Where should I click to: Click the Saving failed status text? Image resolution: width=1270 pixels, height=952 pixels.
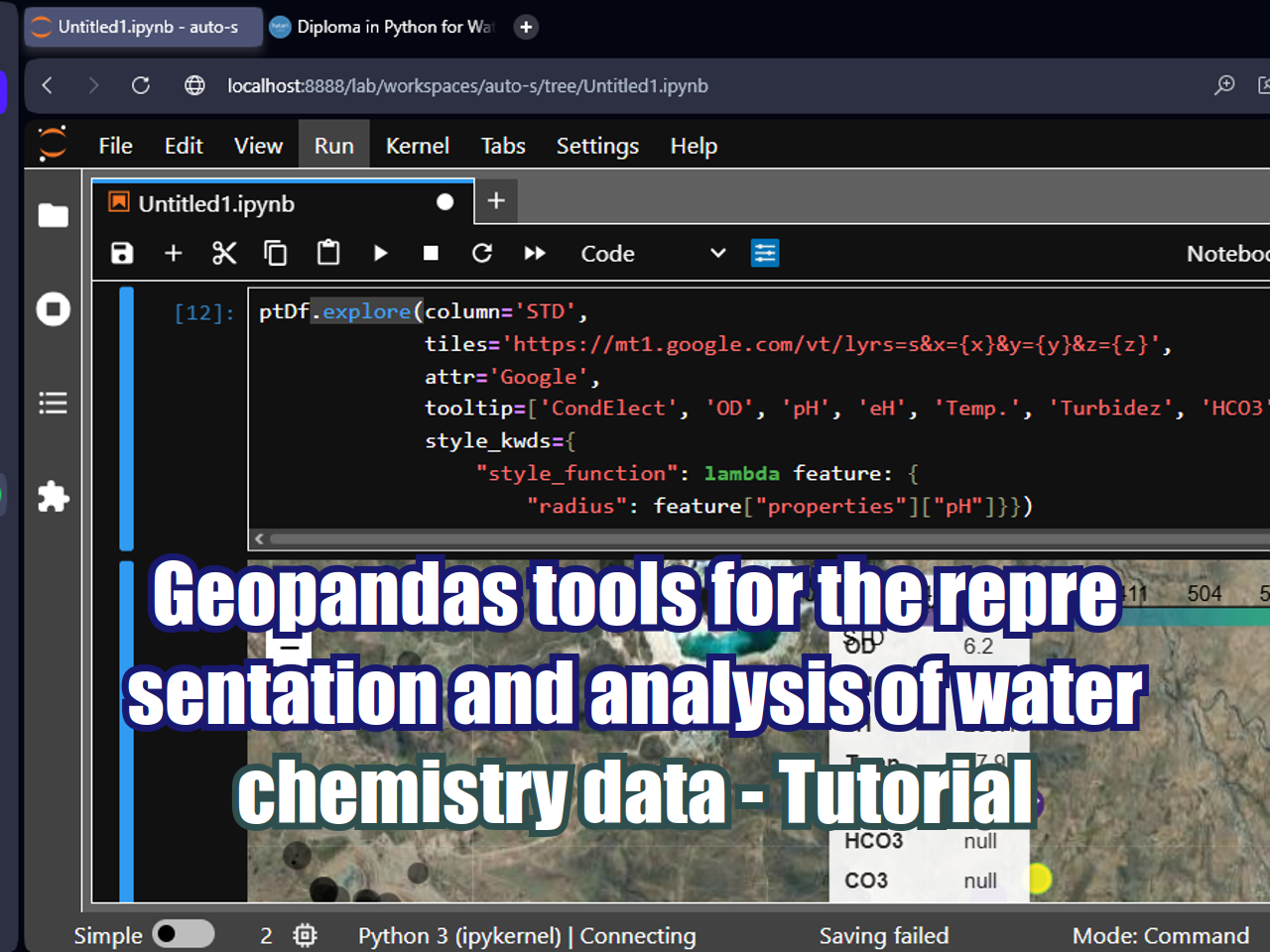coord(884,935)
